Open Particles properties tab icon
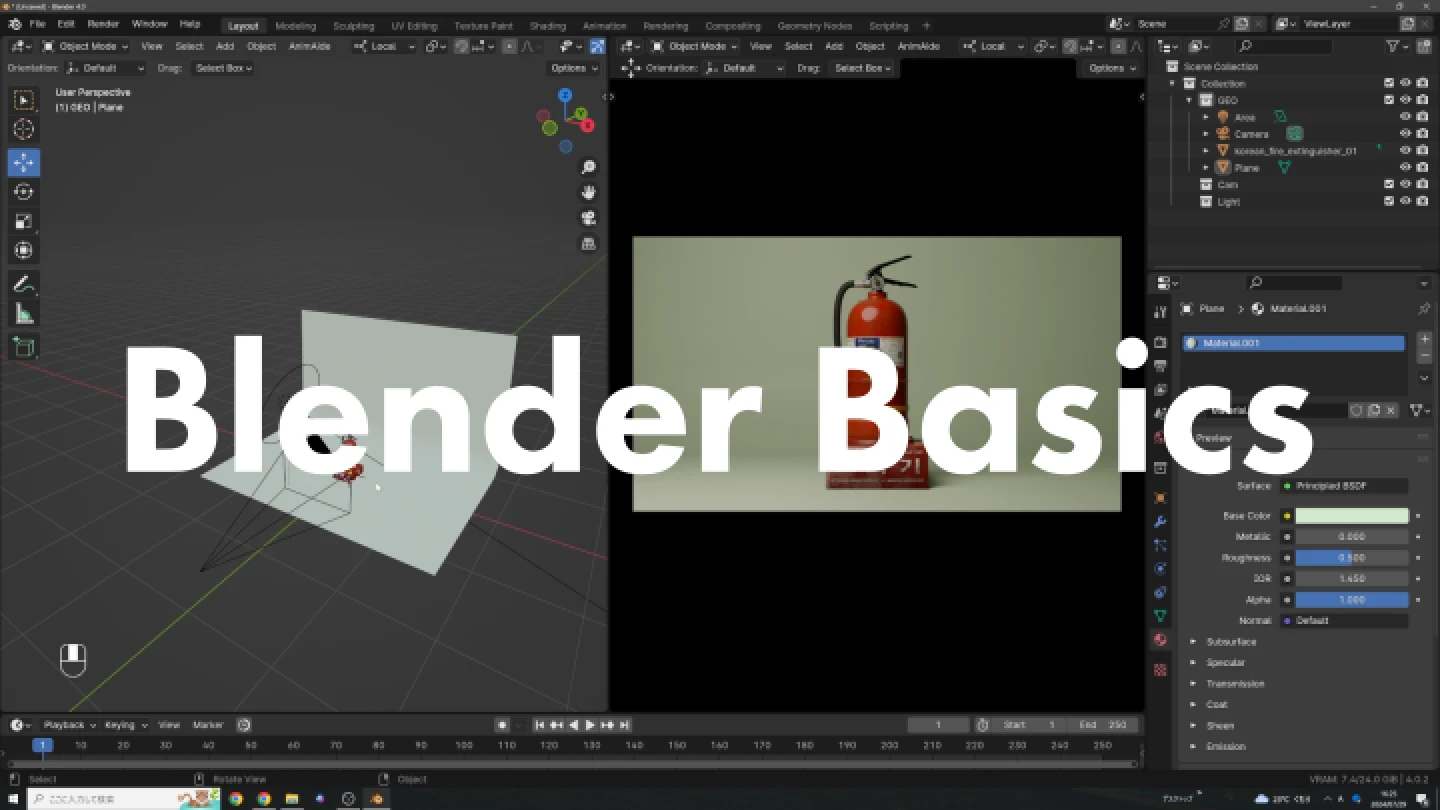 point(1160,545)
